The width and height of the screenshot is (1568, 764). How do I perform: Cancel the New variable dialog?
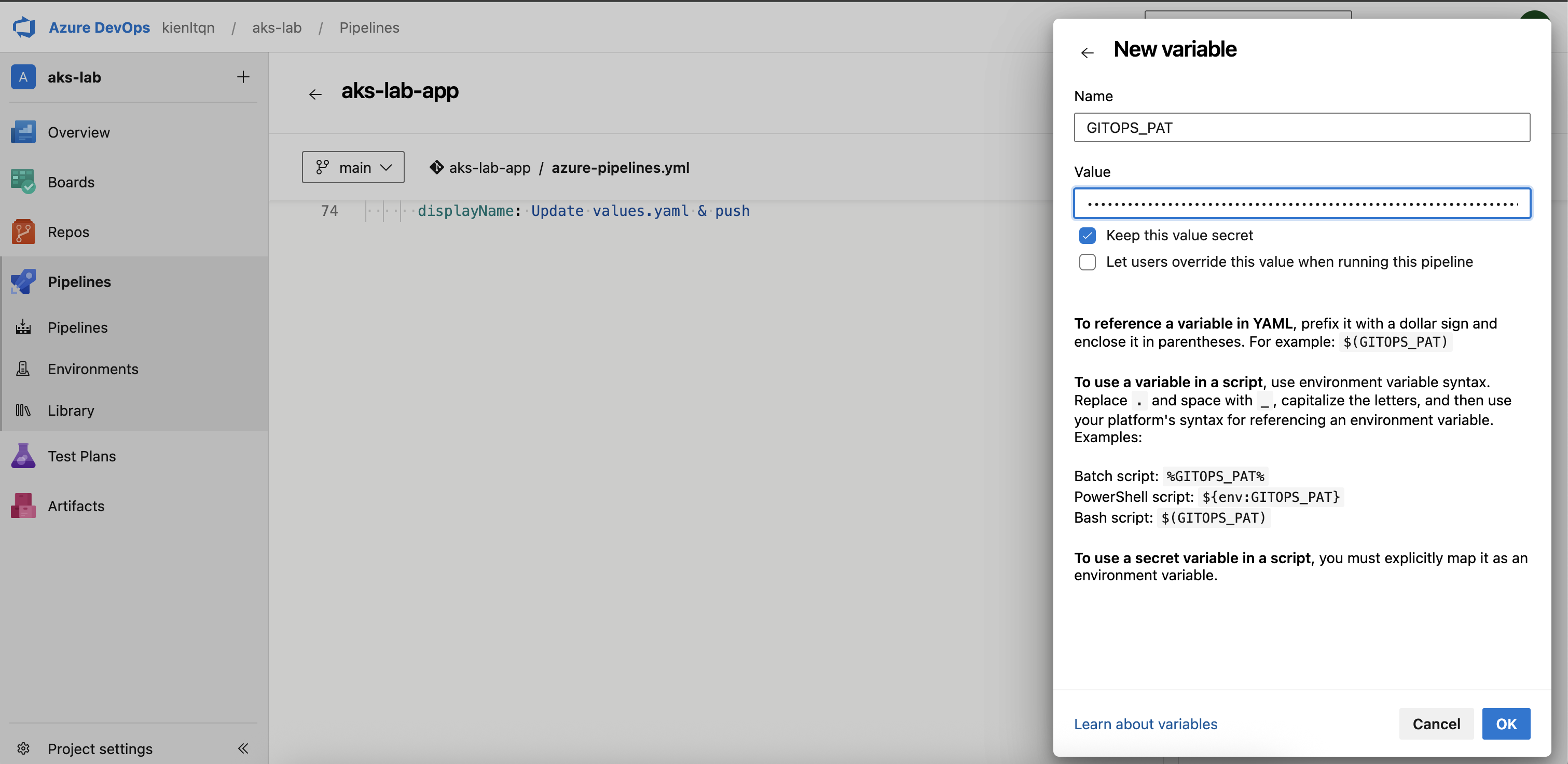click(1436, 723)
